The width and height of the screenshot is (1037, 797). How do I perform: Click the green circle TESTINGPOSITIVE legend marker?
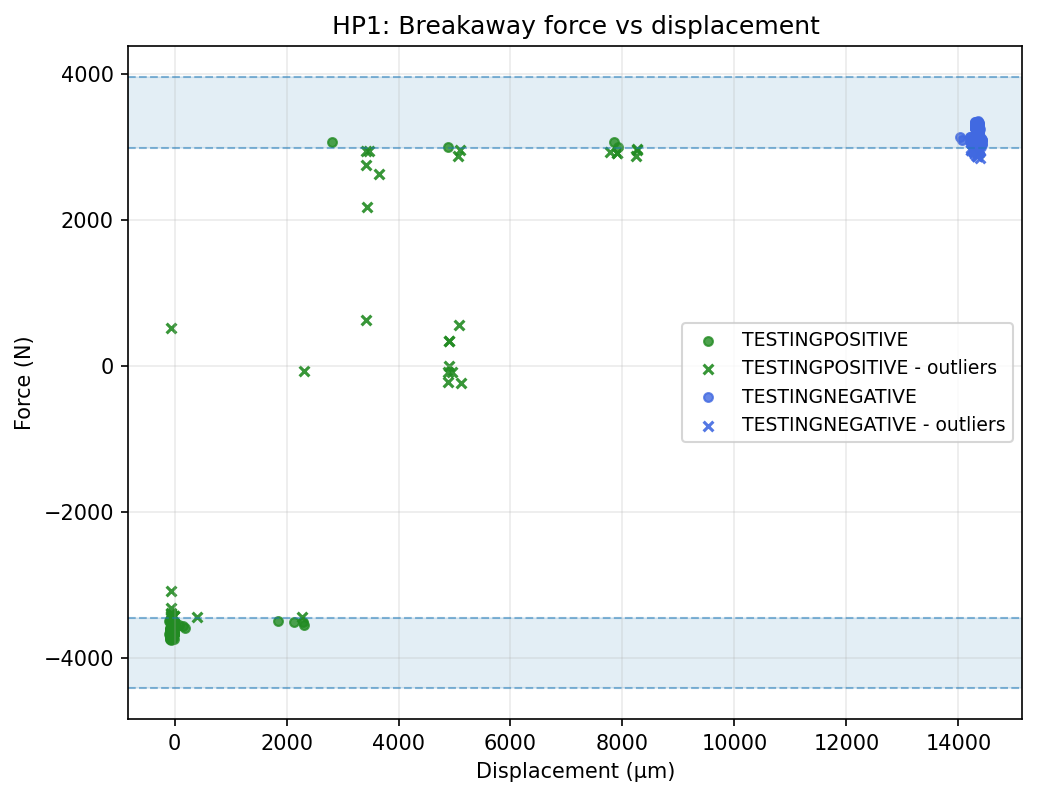[x=708, y=339]
